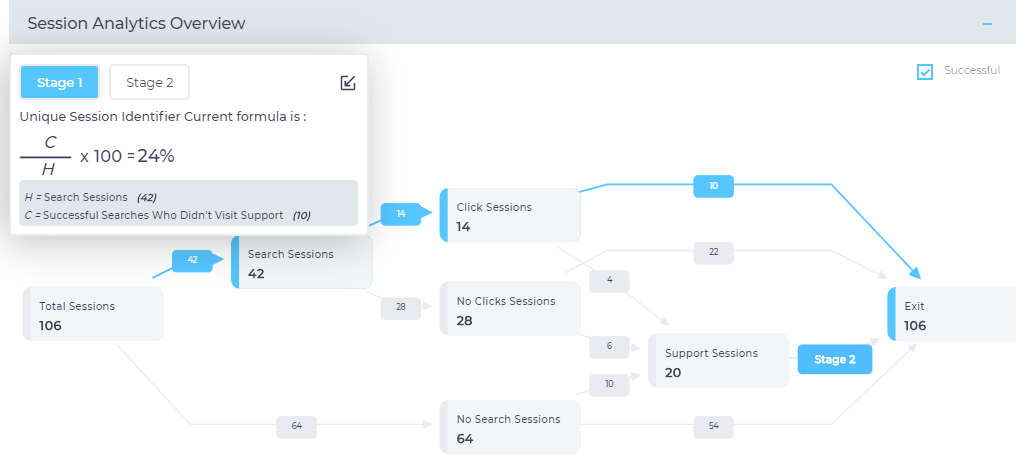Image resolution: width=1026 pixels, height=466 pixels.
Task: Click the blue 14 flow label
Action: 400,213
